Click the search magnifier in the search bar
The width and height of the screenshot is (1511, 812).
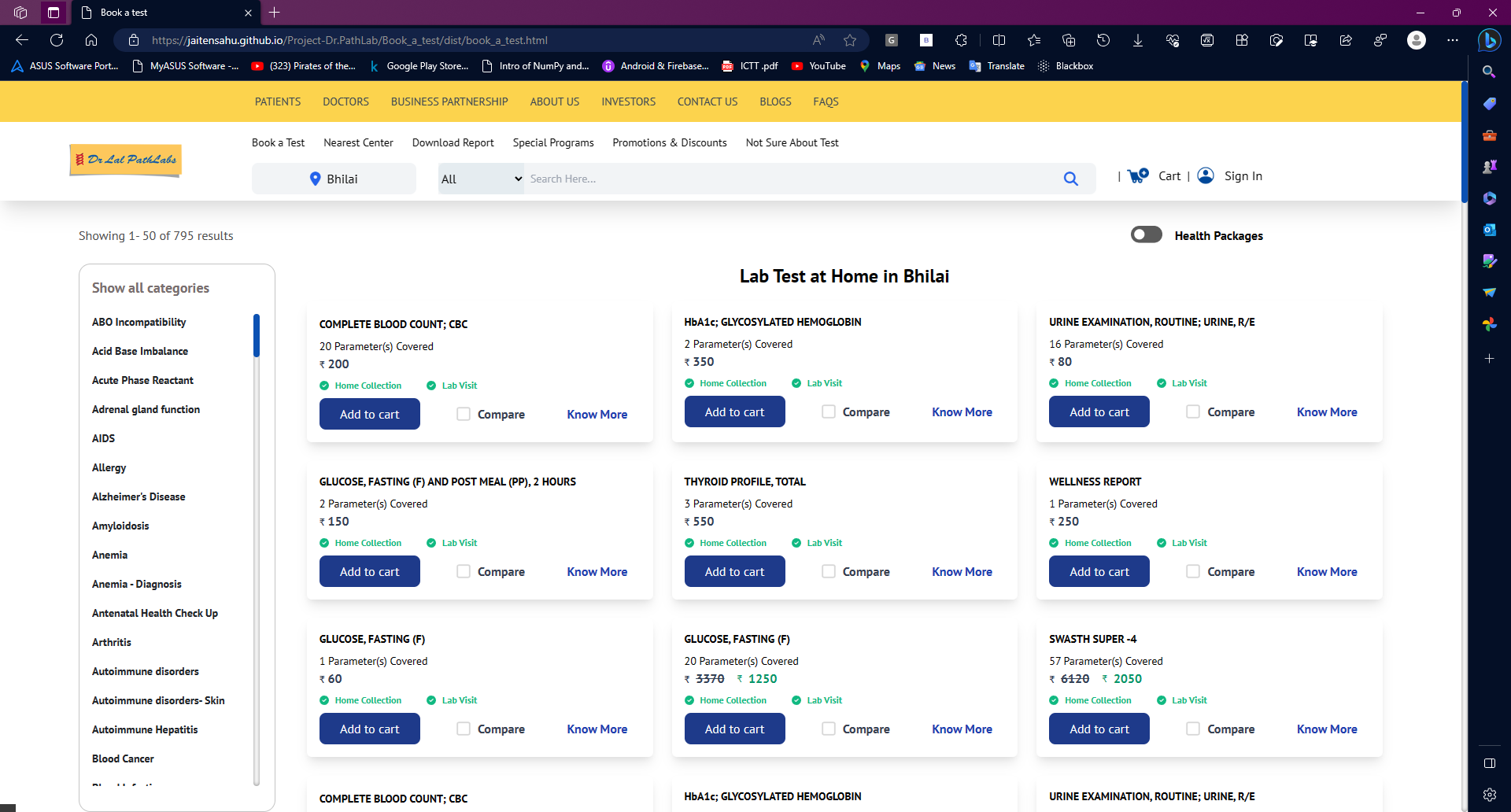pos(1071,179)
